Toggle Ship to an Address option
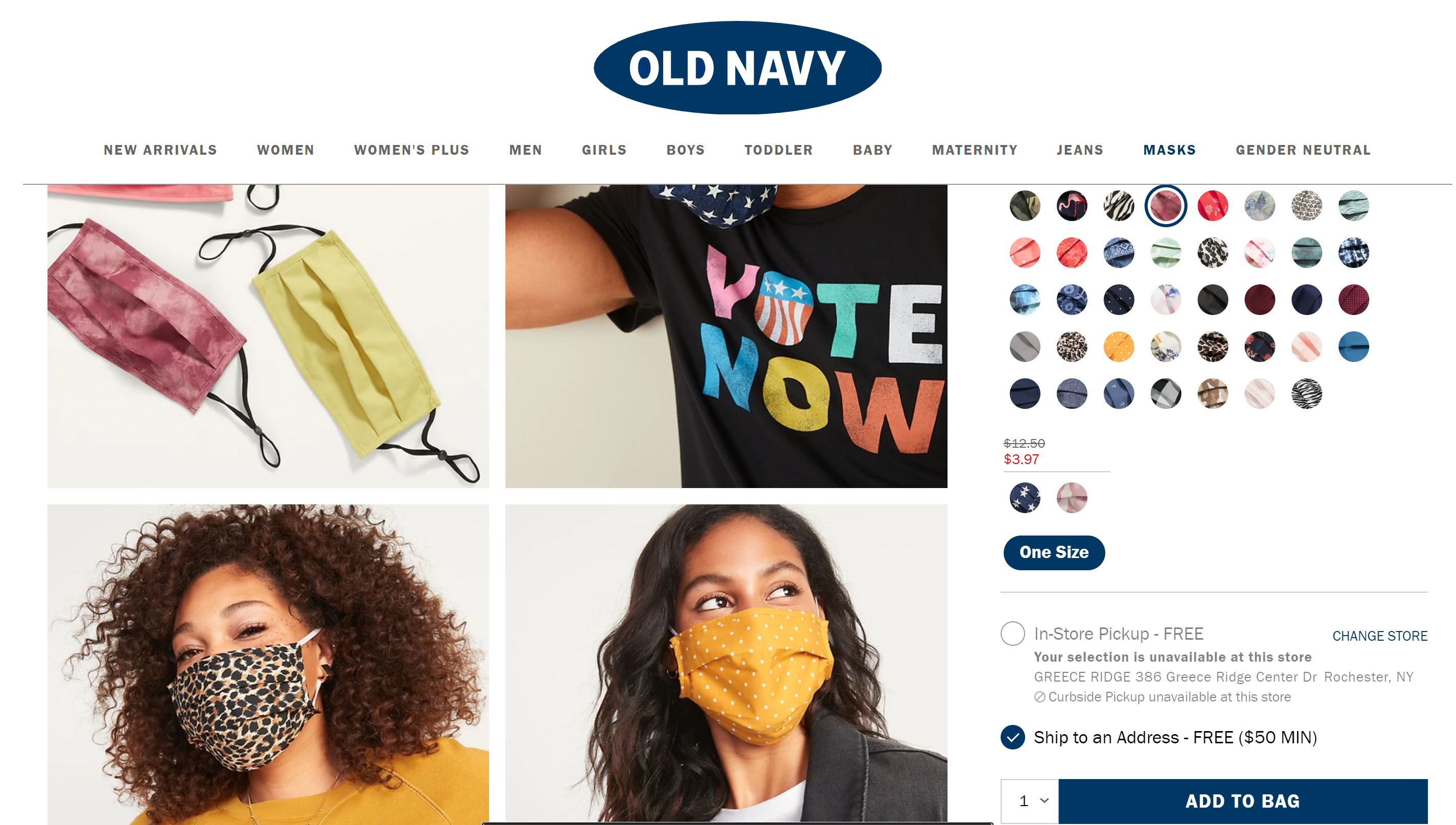This screenshot has height=825, width=1456. (x=1012, y=737)
